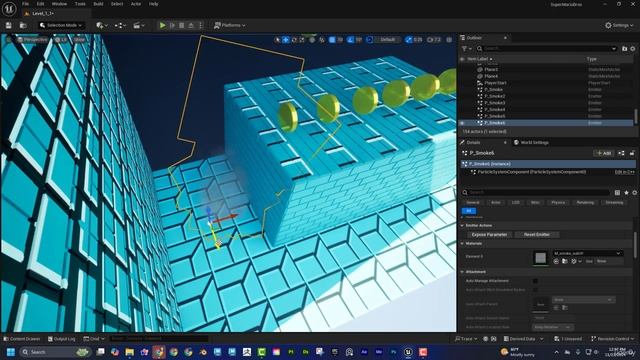Toggle the Auto Manage Attachment checkbox

(535, 281)
